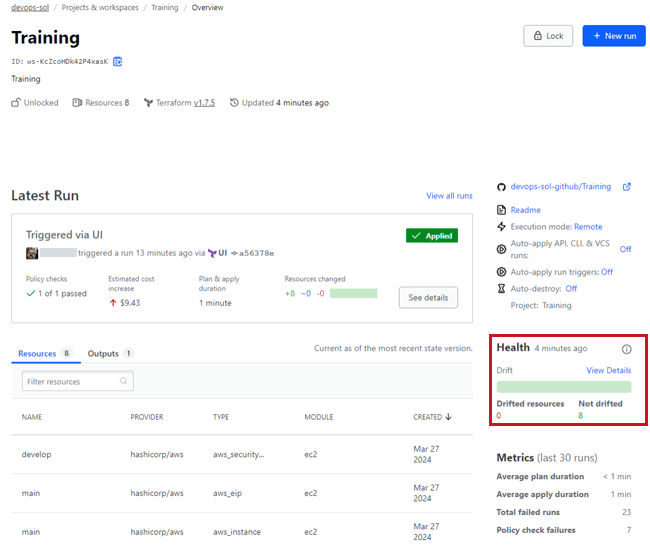Select the main aws_instance resource name
This screenshot has height=546, width=650.
tap(31, 531)
